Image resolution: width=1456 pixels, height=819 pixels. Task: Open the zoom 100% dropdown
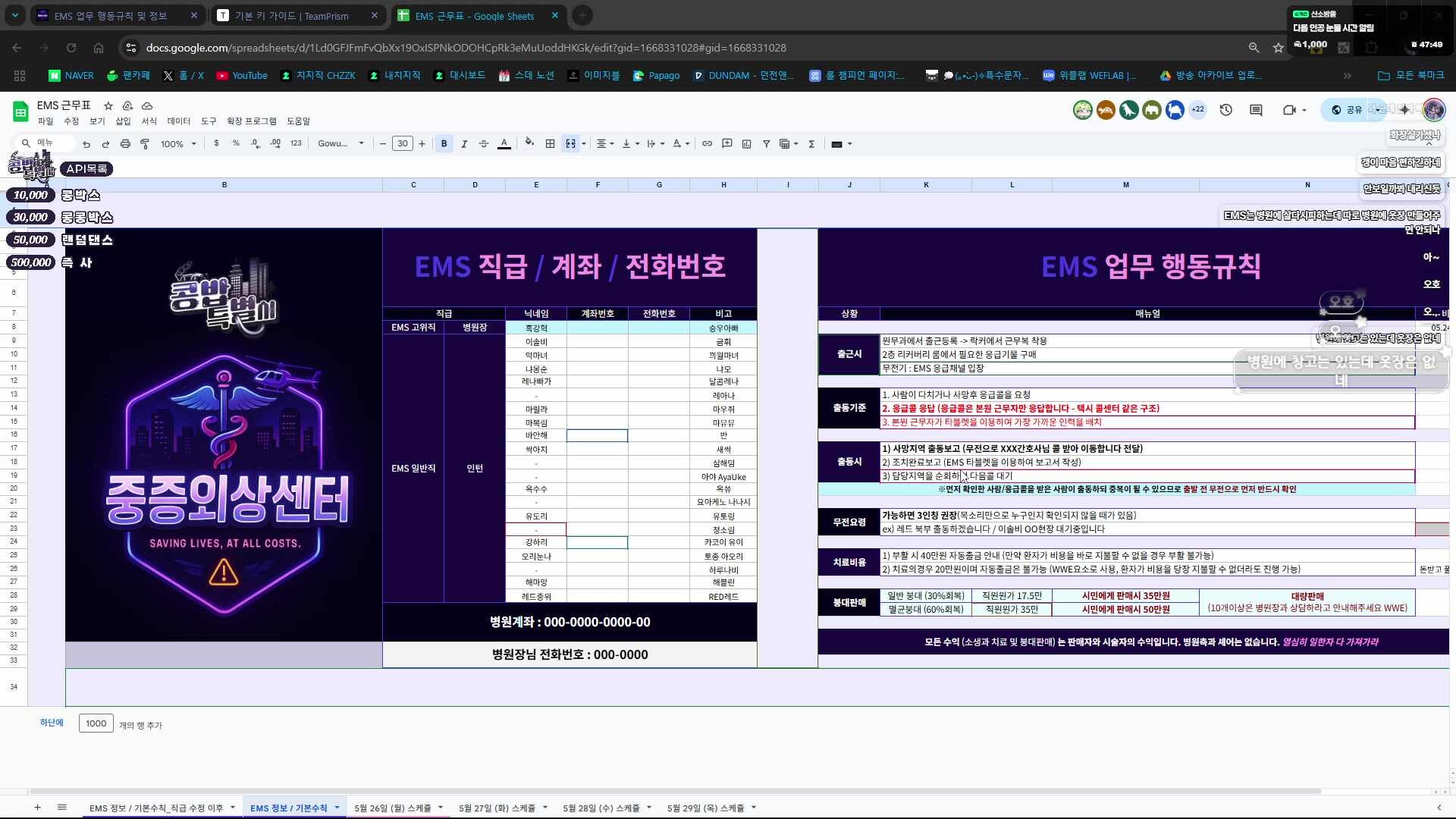[178, 144]
